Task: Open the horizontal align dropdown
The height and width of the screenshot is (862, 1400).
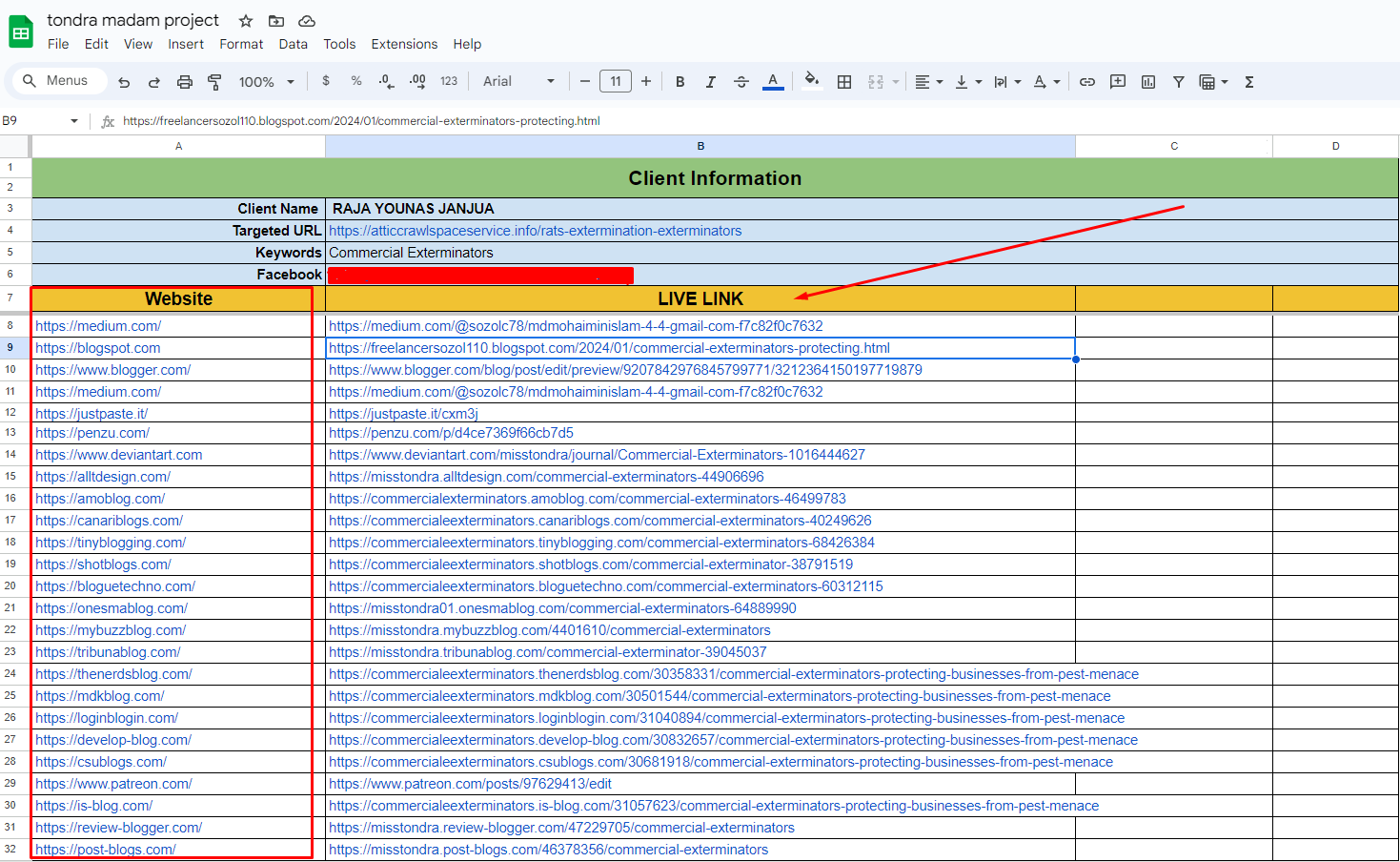Action: click(926, 81)
